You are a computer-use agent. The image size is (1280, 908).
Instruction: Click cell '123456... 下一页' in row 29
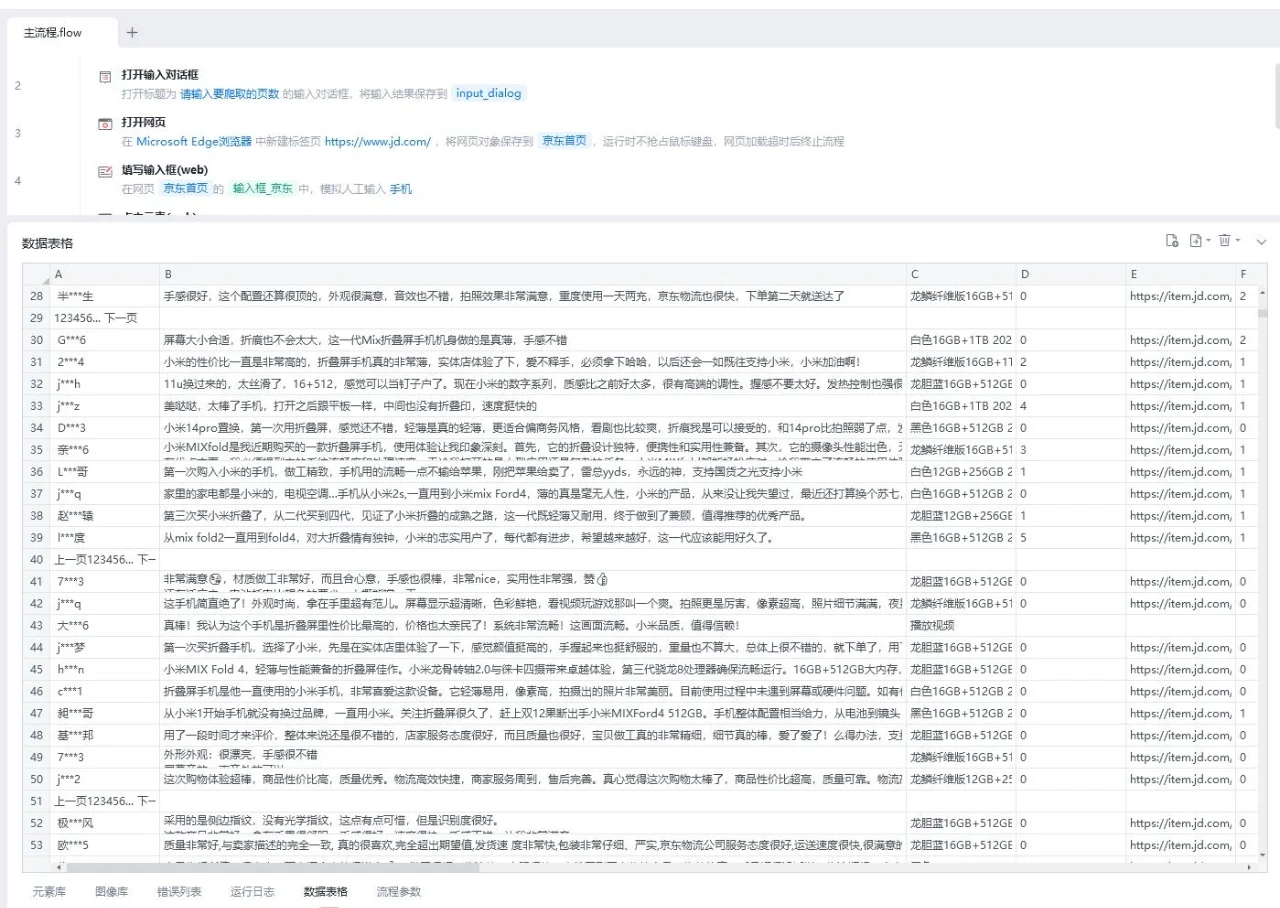point(105,318)
